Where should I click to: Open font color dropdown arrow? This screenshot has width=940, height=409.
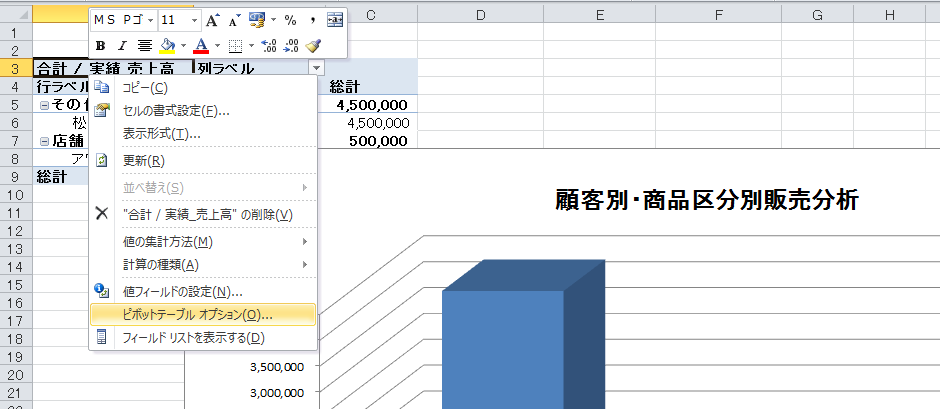tap(217, 45)
